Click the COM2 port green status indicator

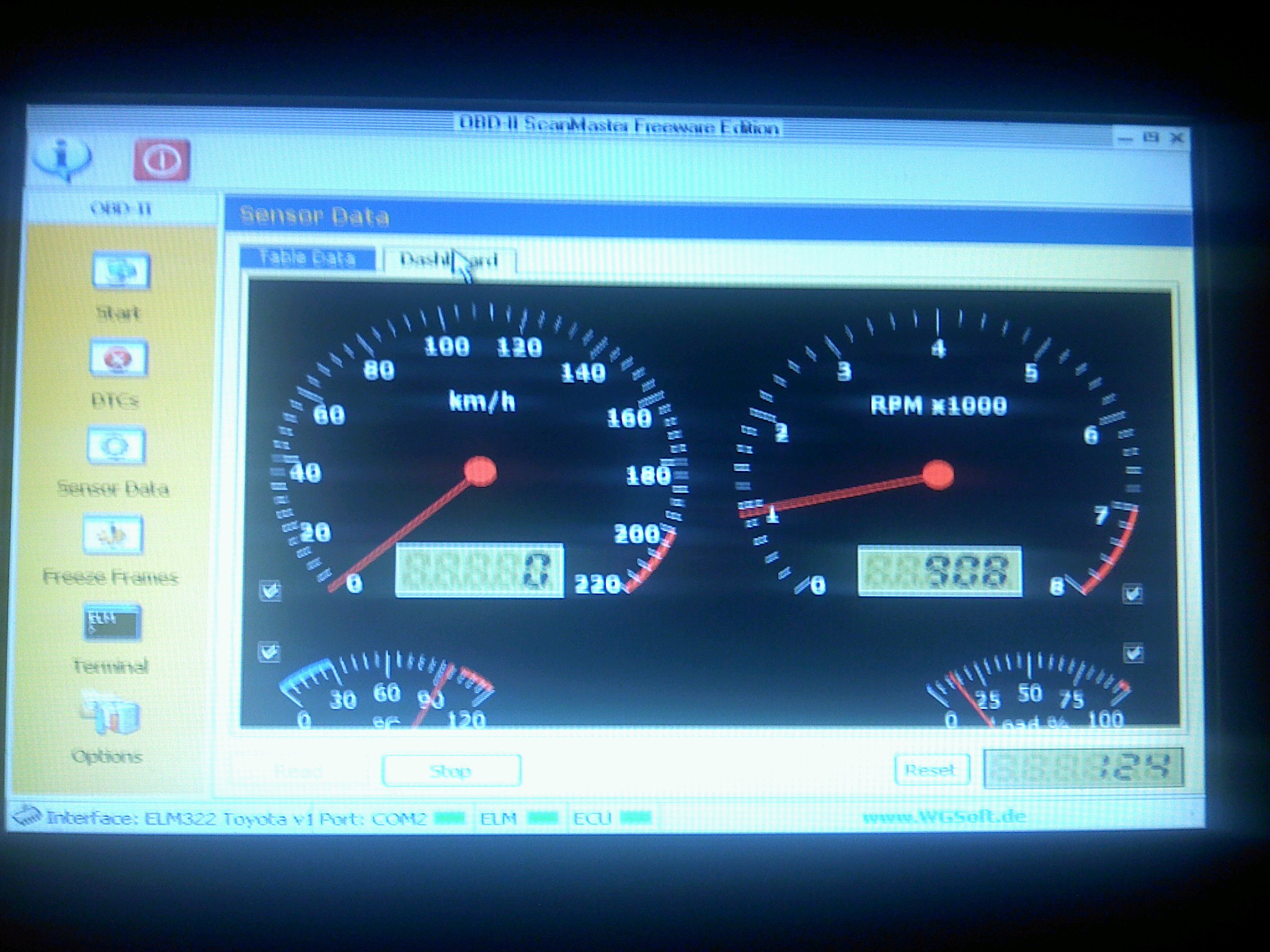[x=451, y=818]
